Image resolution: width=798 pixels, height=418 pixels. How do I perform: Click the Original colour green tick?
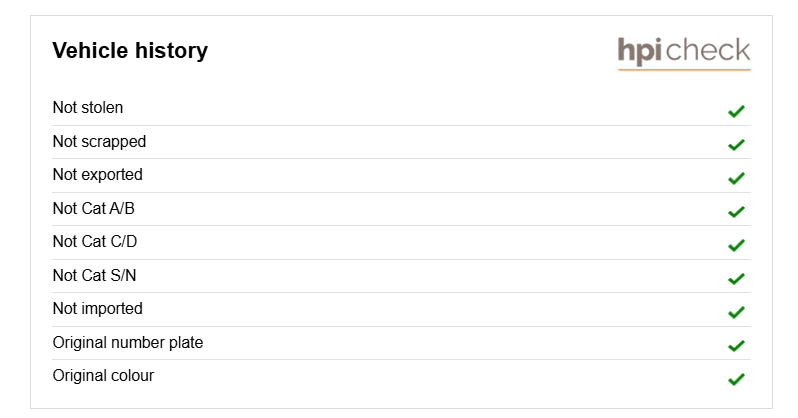(737, 379)
